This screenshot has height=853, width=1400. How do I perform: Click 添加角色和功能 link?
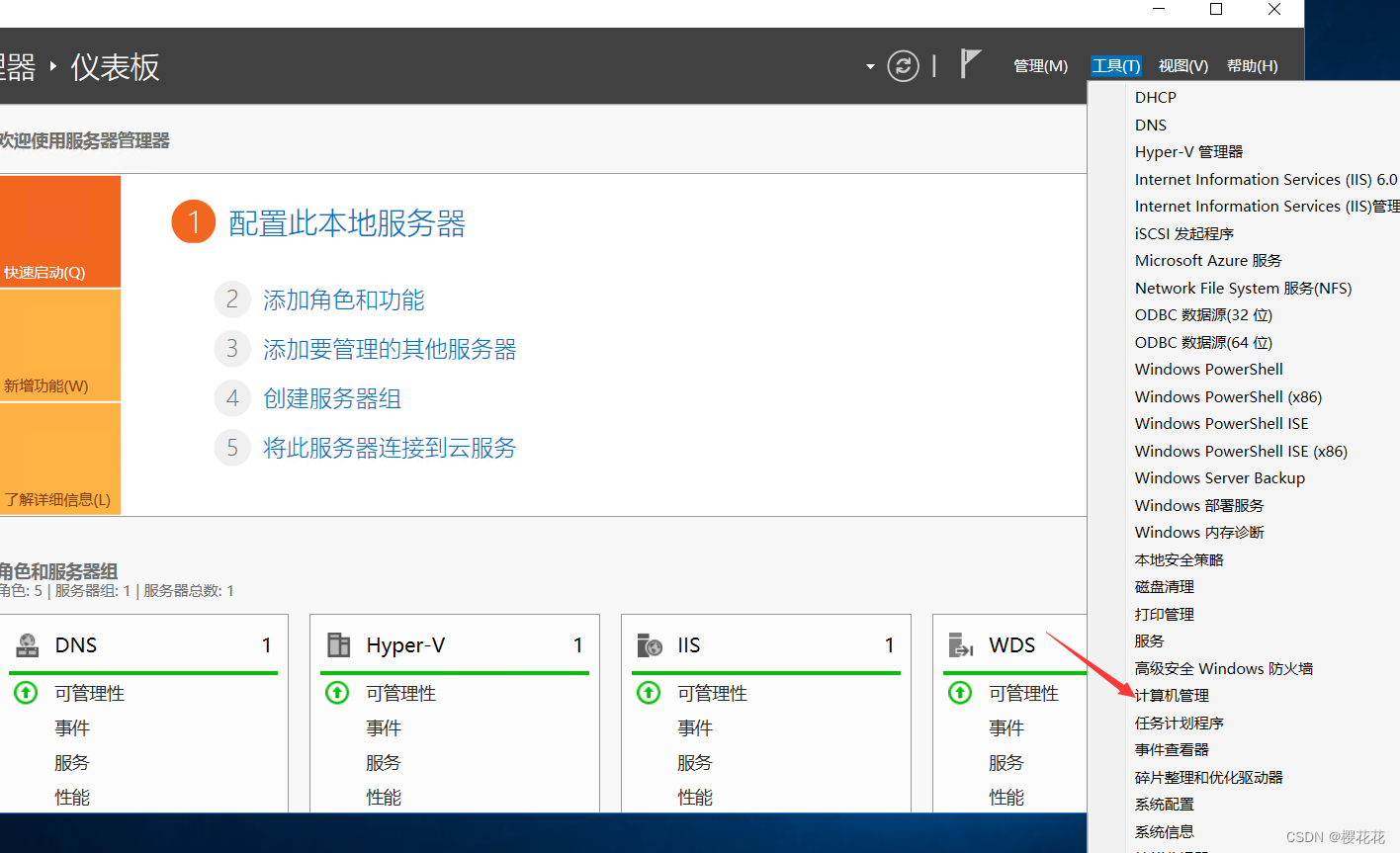[344, 299]
